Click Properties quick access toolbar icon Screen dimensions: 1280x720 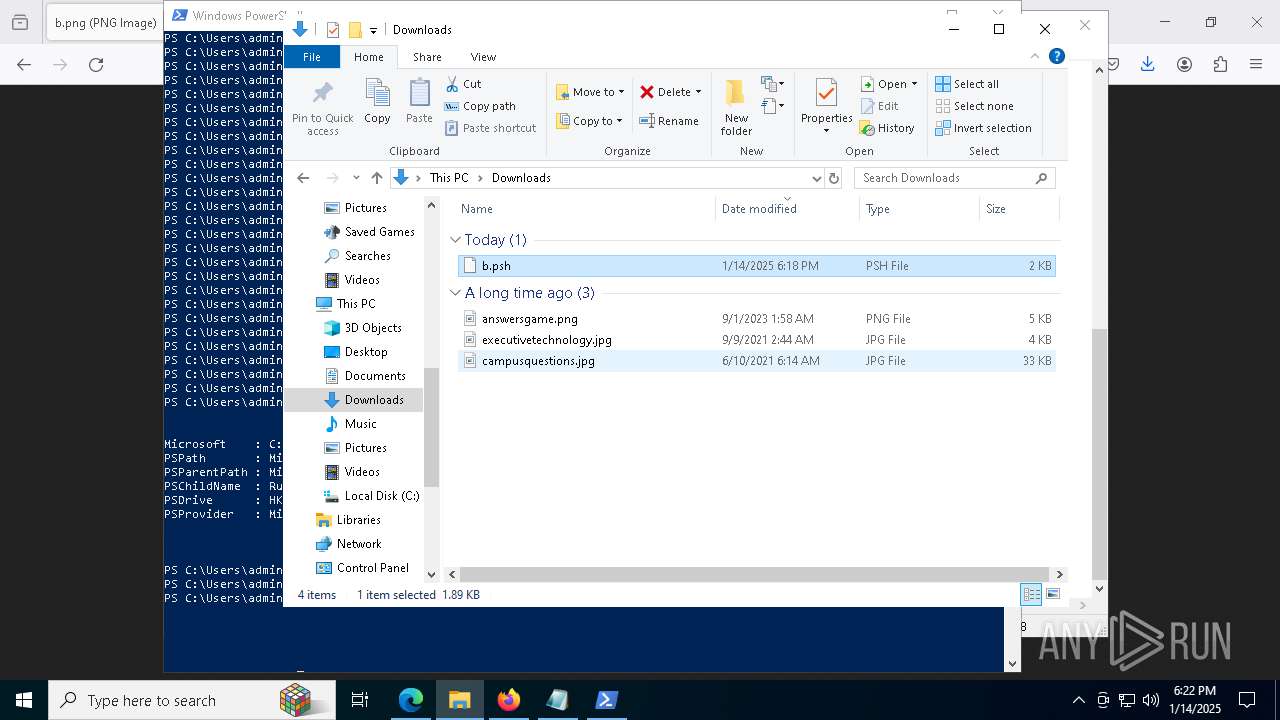333,30
